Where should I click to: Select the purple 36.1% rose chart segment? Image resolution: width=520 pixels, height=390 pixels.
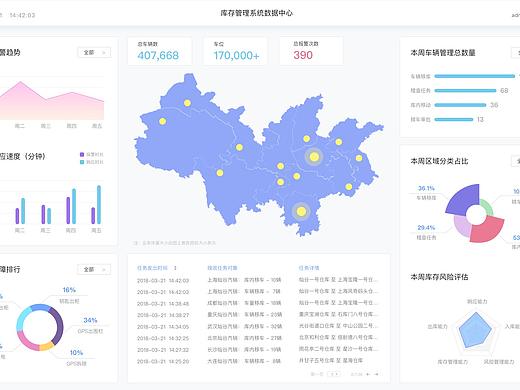(x=464, y=201)
